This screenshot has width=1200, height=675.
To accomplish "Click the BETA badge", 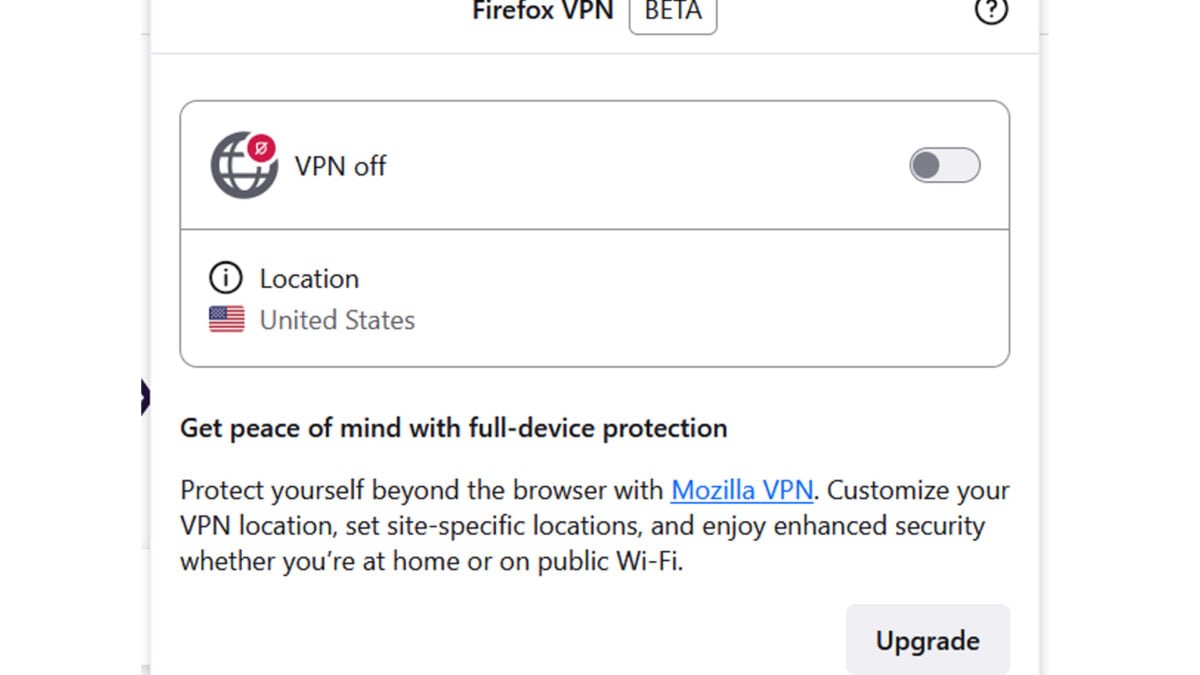I will pyautogui.click(x=672, y=12).
